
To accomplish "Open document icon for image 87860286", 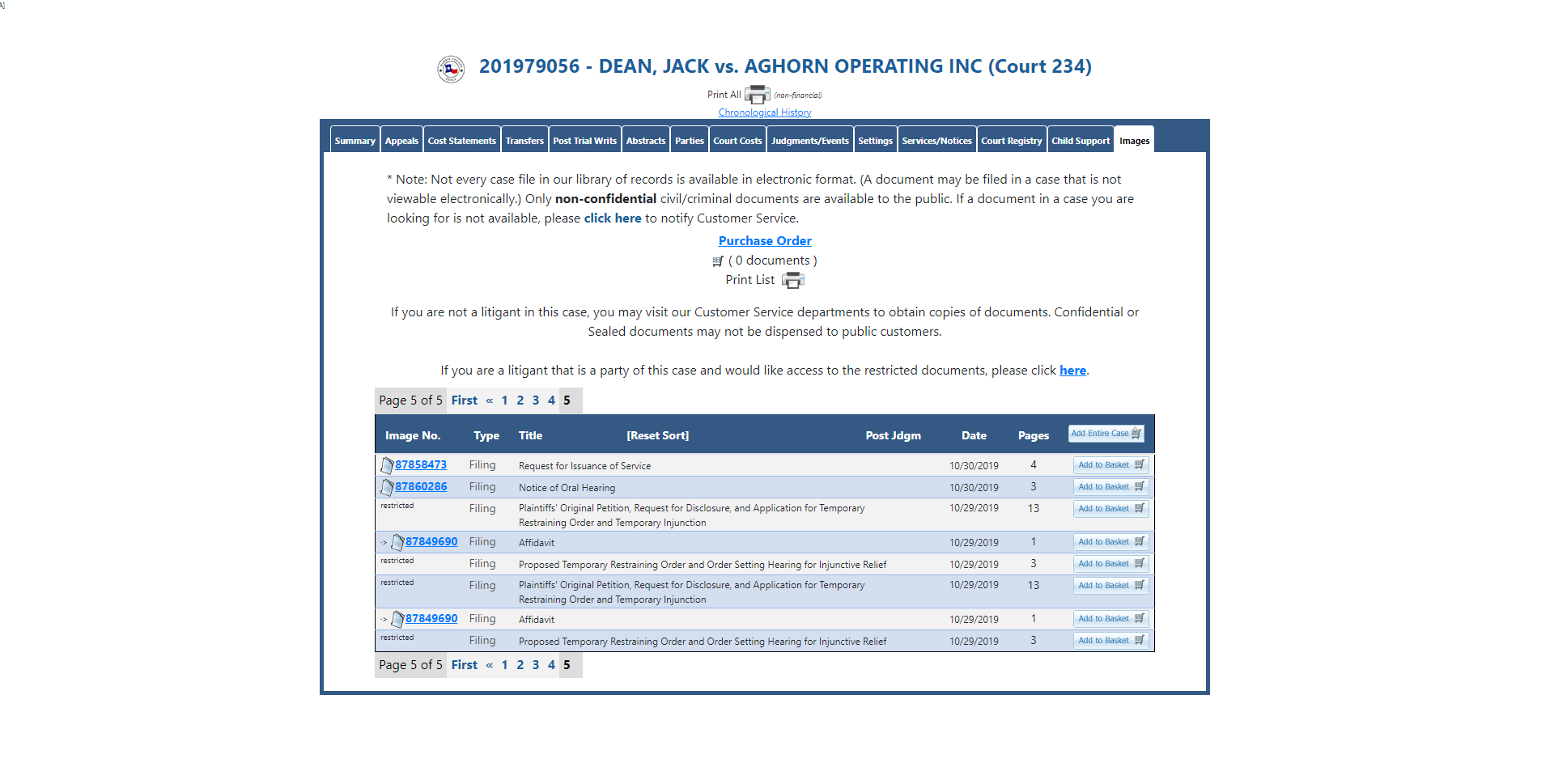I will pos(388,487).
